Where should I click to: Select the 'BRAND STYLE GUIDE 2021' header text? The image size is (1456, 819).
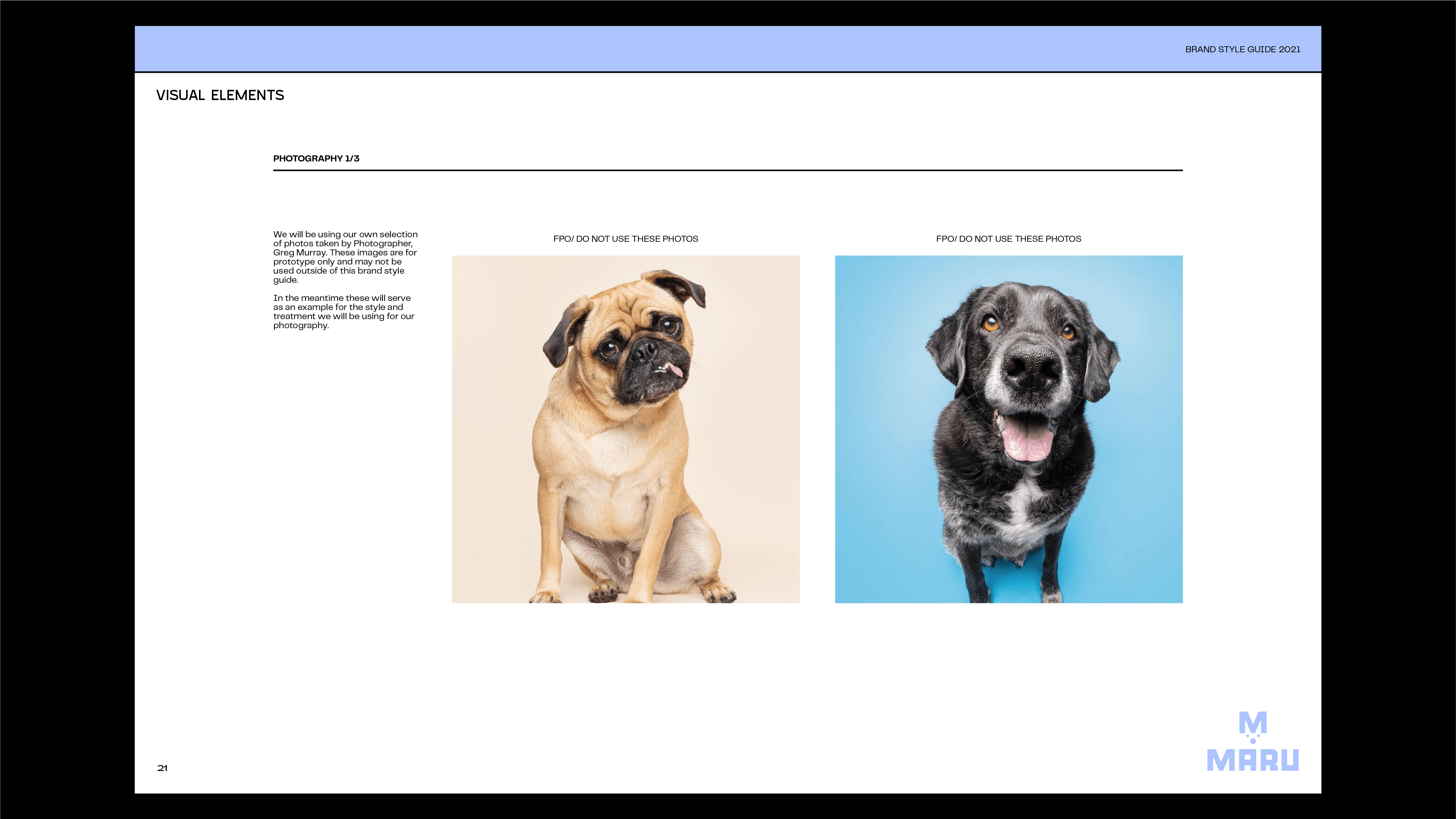[x=1242, y=50]
